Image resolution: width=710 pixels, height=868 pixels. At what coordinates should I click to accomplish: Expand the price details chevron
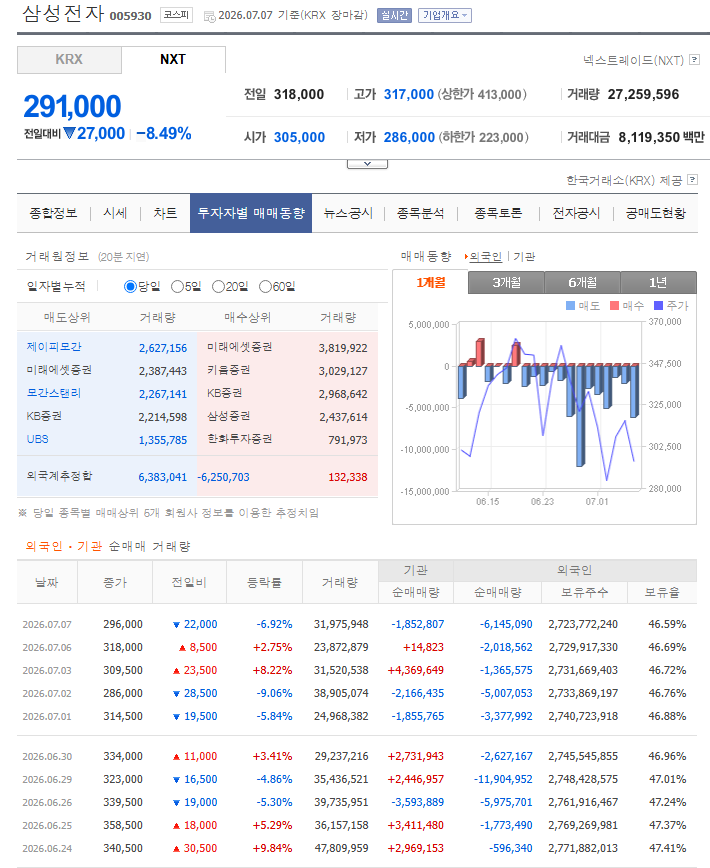(x=367, y=164)
